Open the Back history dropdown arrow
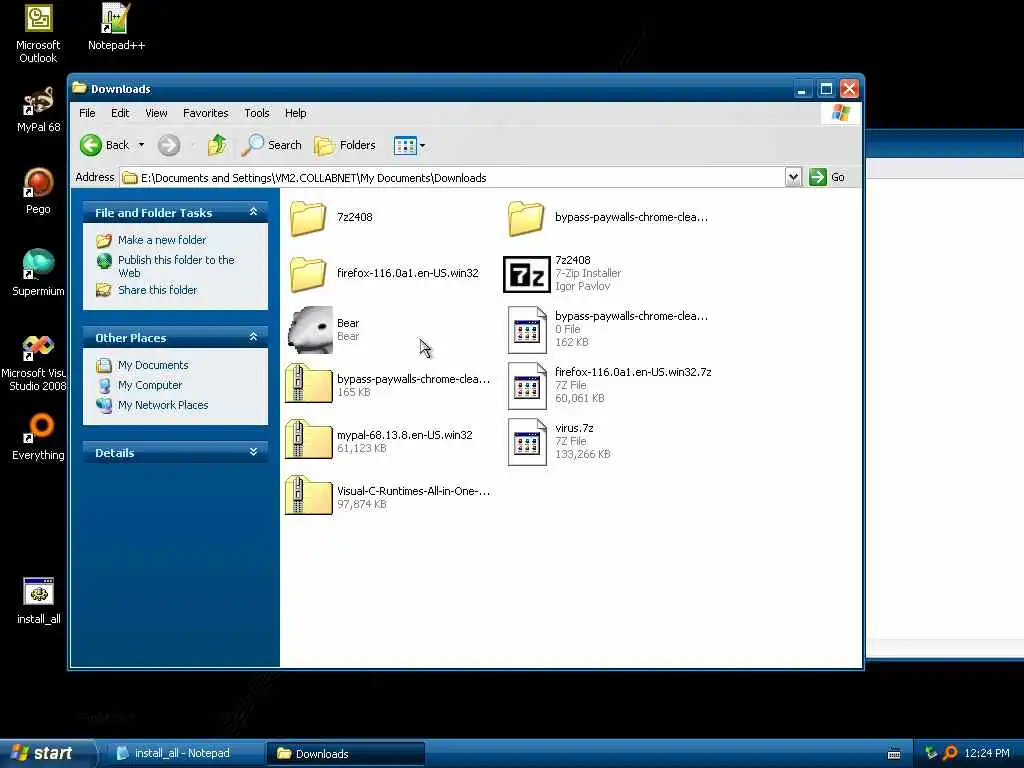 point(141,145)
